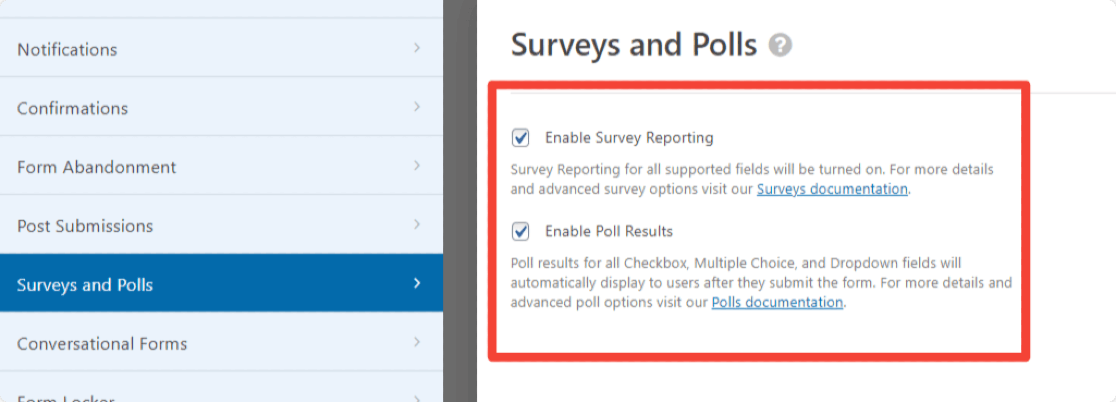1116x402 pixels.
Task: Click the Notifications row chevron arrow
Action: tap(417, 48)
